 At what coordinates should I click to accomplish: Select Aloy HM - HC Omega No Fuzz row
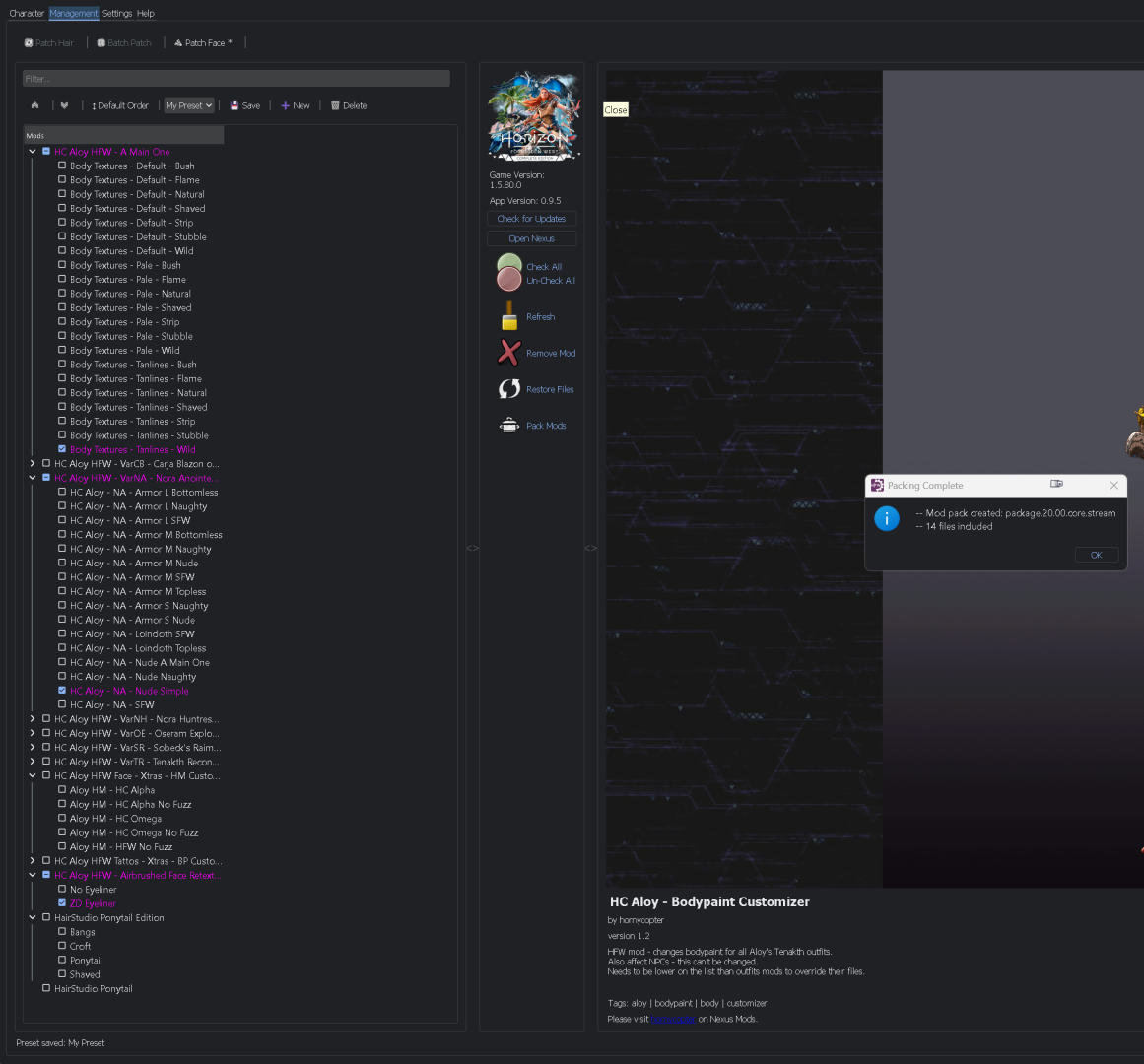tap(134, 832)
